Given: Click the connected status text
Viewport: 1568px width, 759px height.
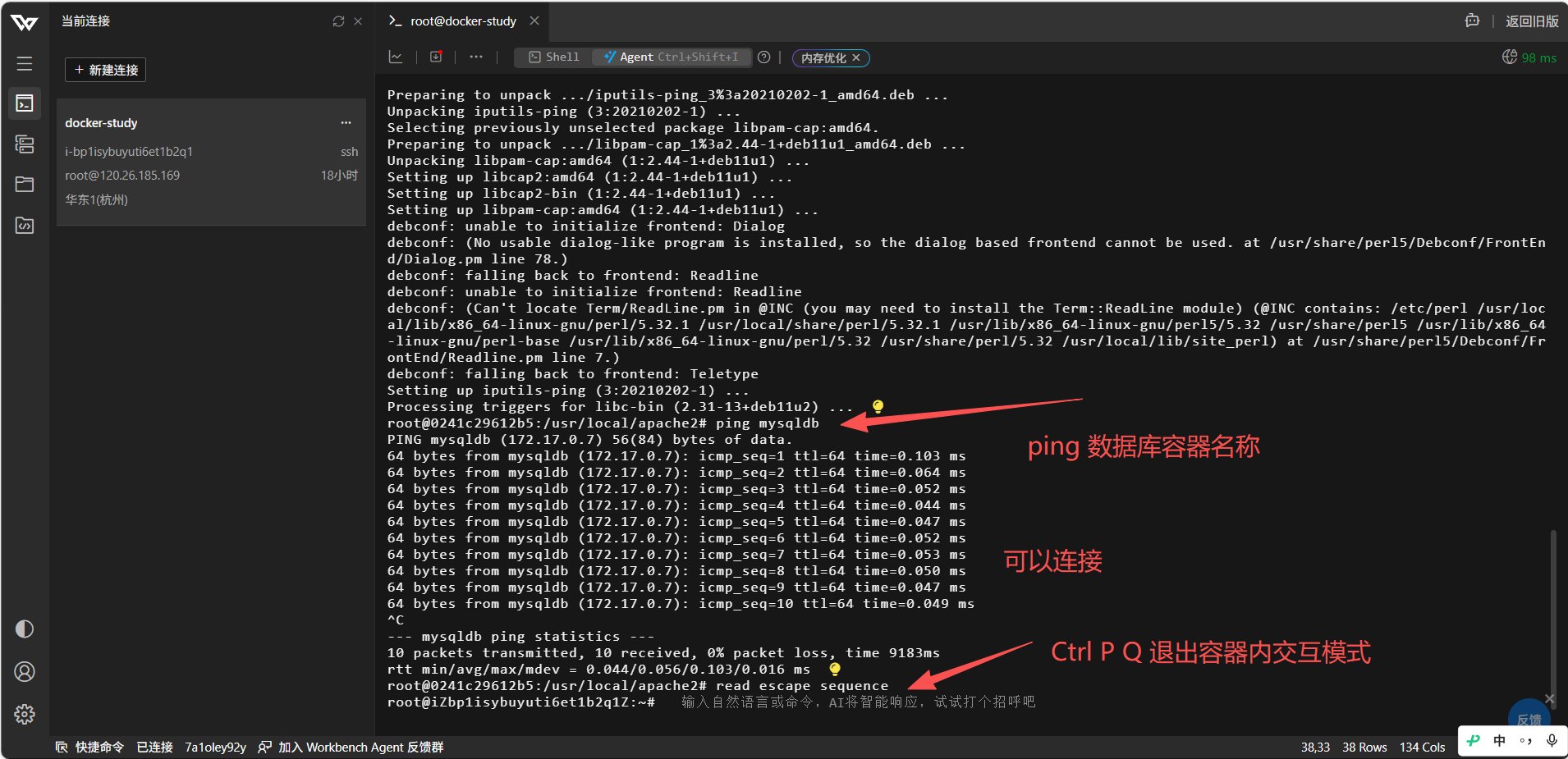Looking at the screenshot, I should coord(154,747).
